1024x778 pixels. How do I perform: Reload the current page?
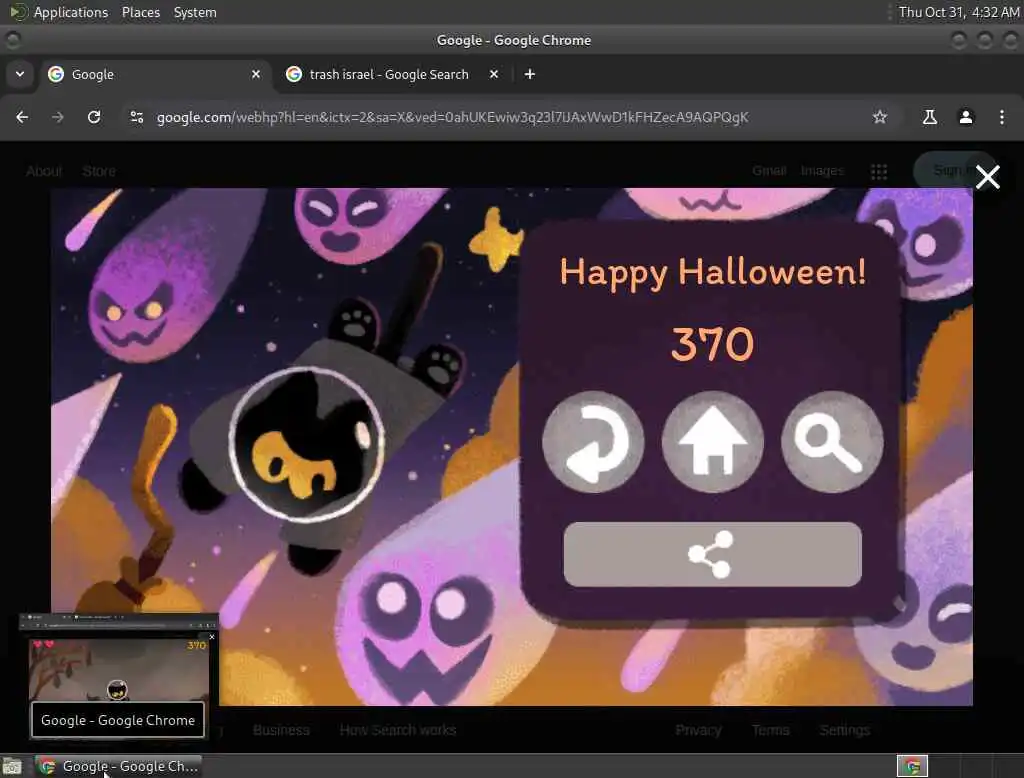coord(94,117)
